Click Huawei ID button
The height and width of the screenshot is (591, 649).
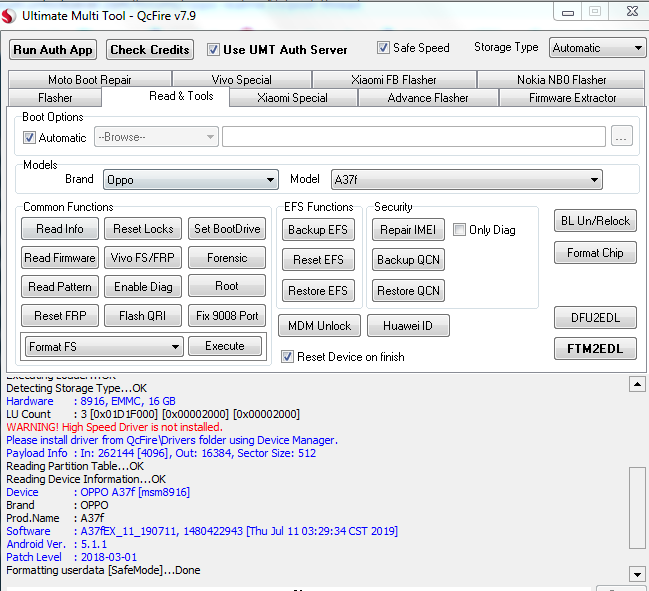408,326
